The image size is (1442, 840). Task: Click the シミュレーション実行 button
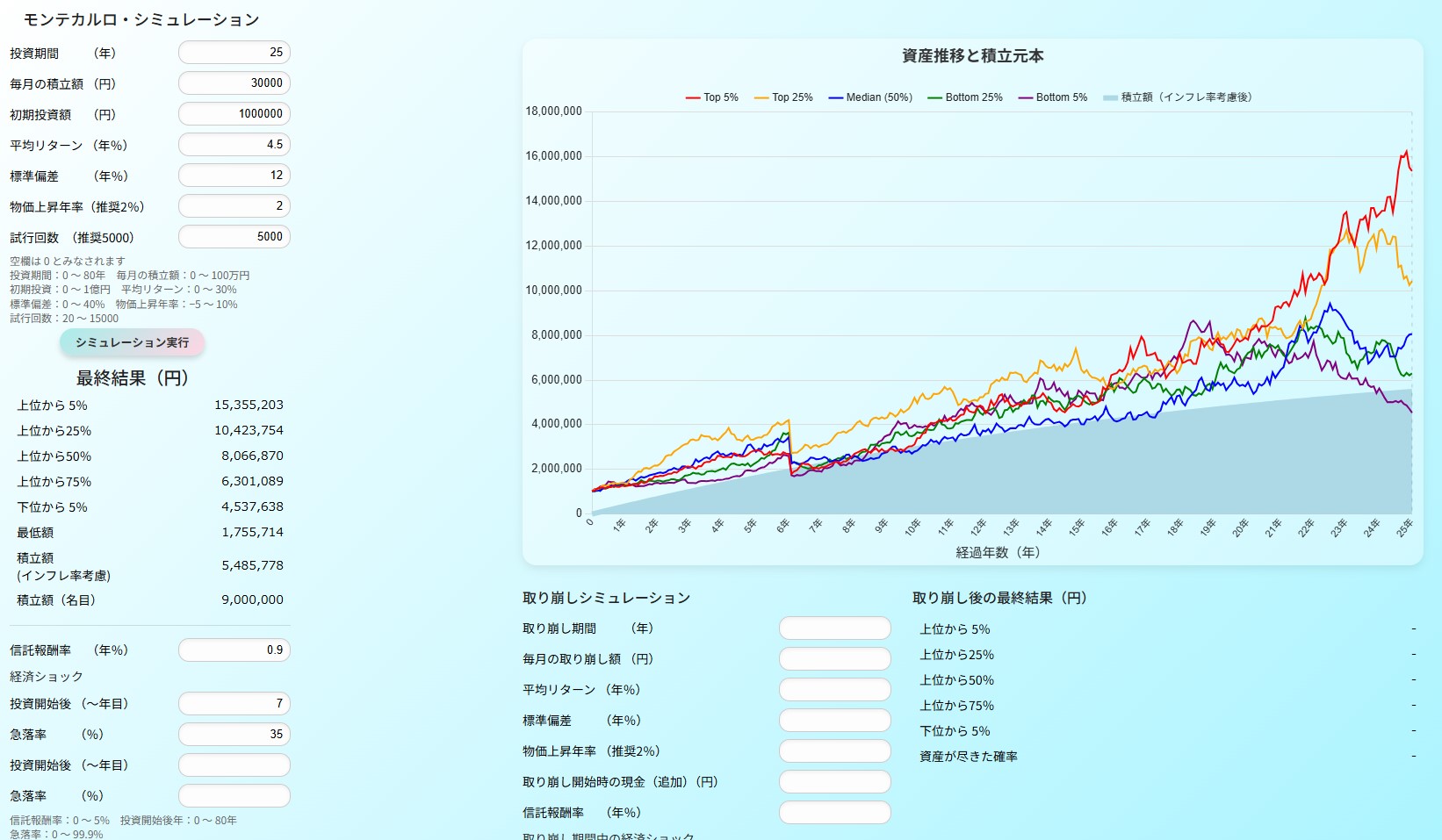click(132, 342)
